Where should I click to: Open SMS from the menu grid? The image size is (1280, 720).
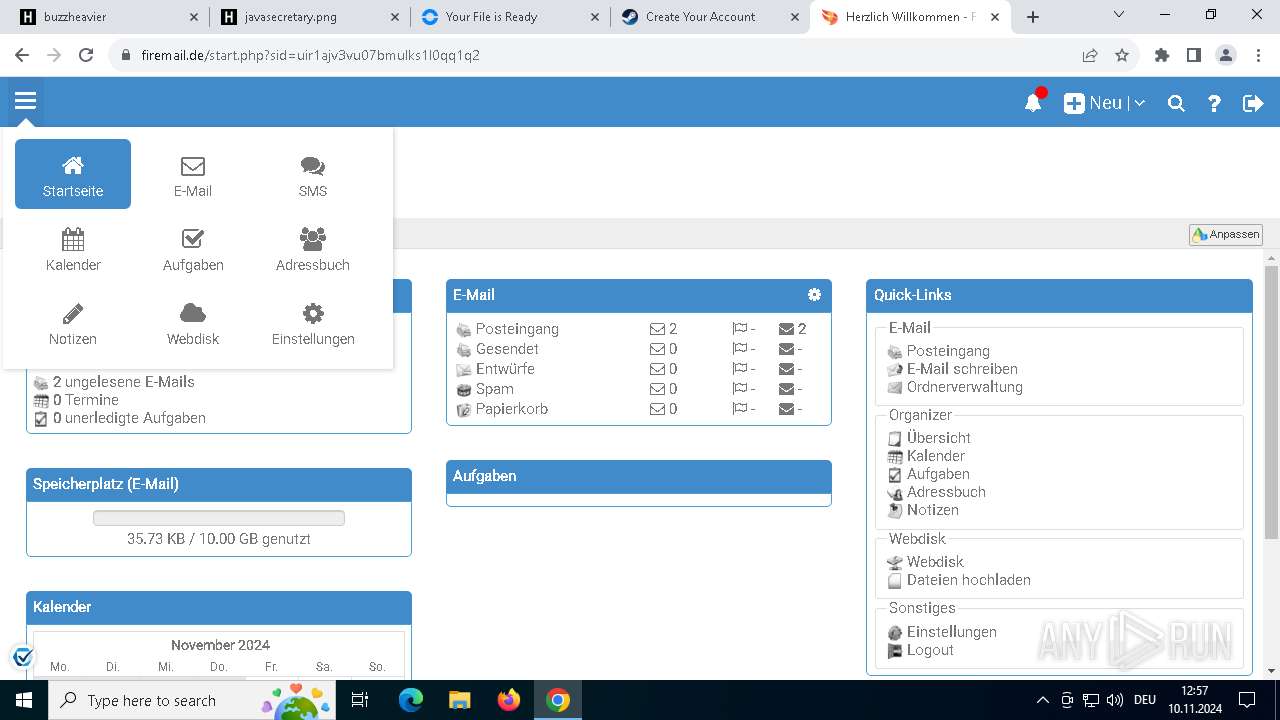313,176
